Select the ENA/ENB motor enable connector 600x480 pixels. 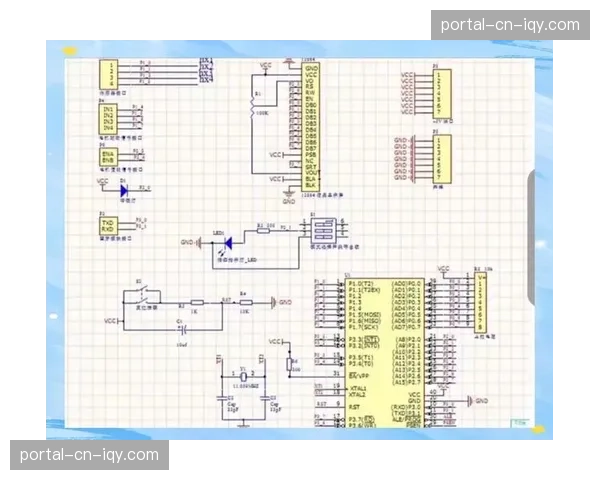coord(108,156)
